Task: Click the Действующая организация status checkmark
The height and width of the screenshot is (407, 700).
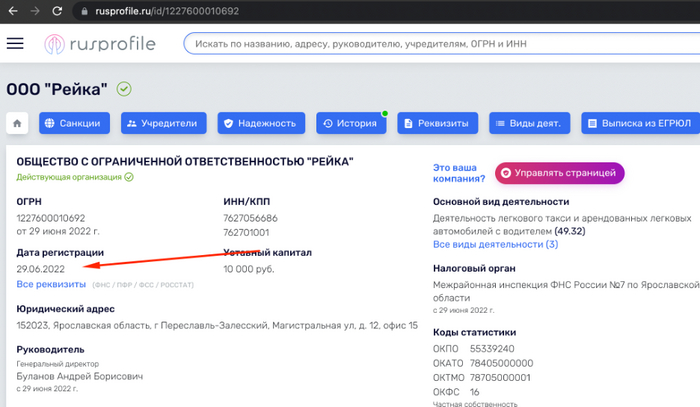Action: [x=129, y=177]
